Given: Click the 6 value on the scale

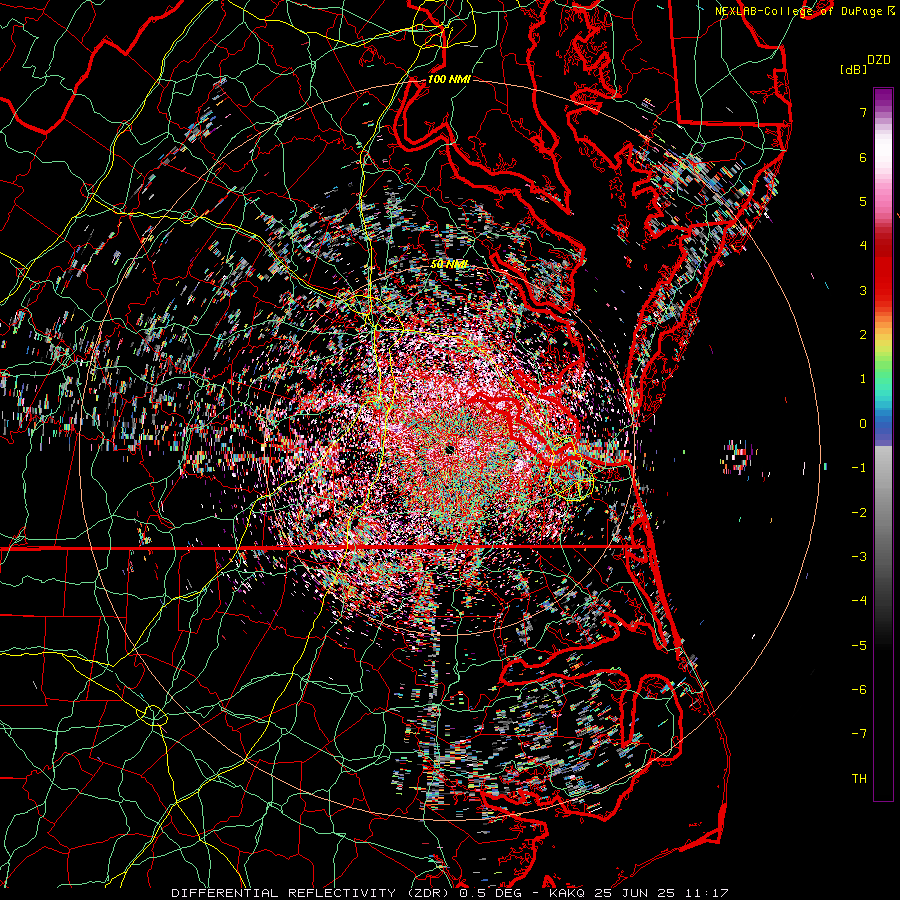Looking at the screenshot, I should 863,157.
